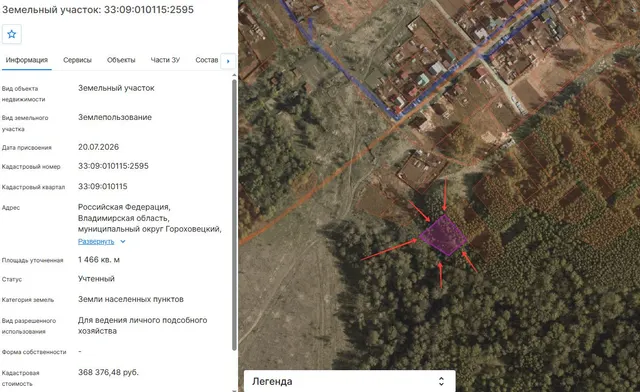Viewport: 640px width, 392px height.
Task: Expand full address via Развернуть link
Action: (96, 241)
